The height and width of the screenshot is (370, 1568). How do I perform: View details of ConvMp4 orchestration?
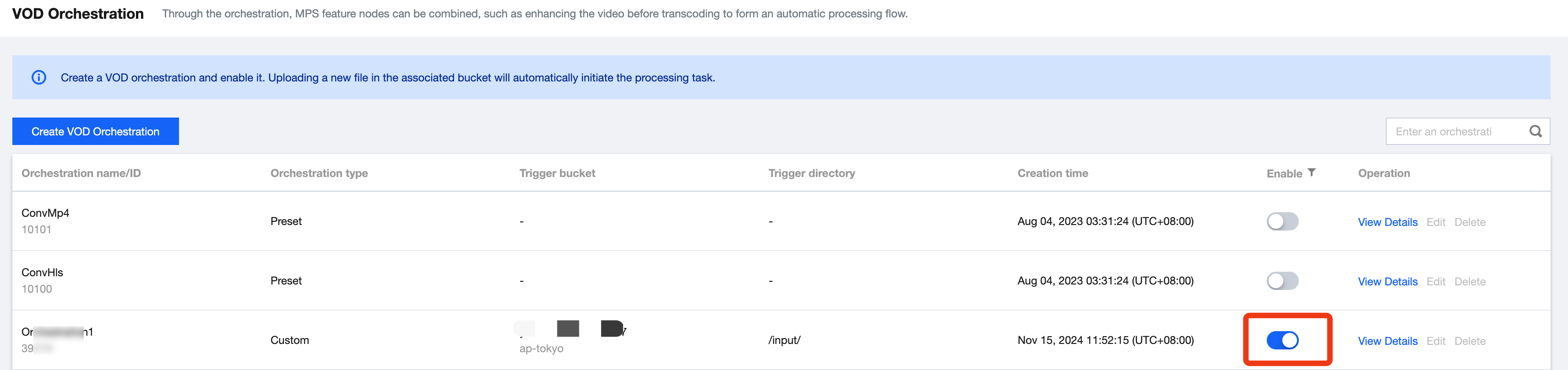pyautogui.click(x=1387, y=222)
